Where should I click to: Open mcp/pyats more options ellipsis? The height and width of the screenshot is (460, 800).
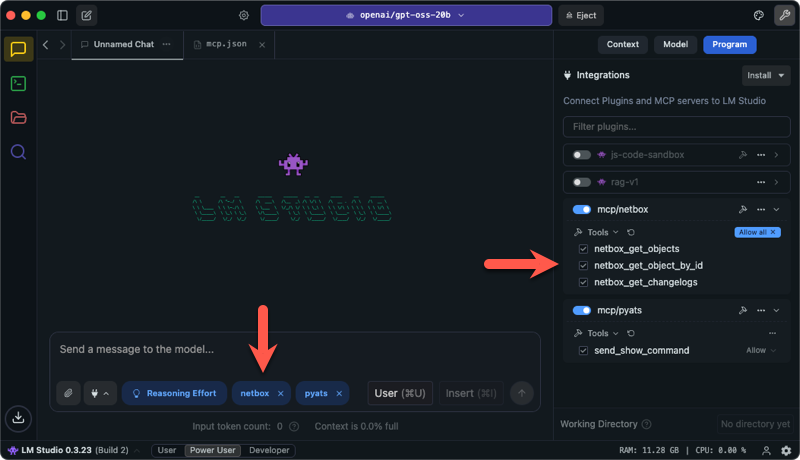[761, 310]
